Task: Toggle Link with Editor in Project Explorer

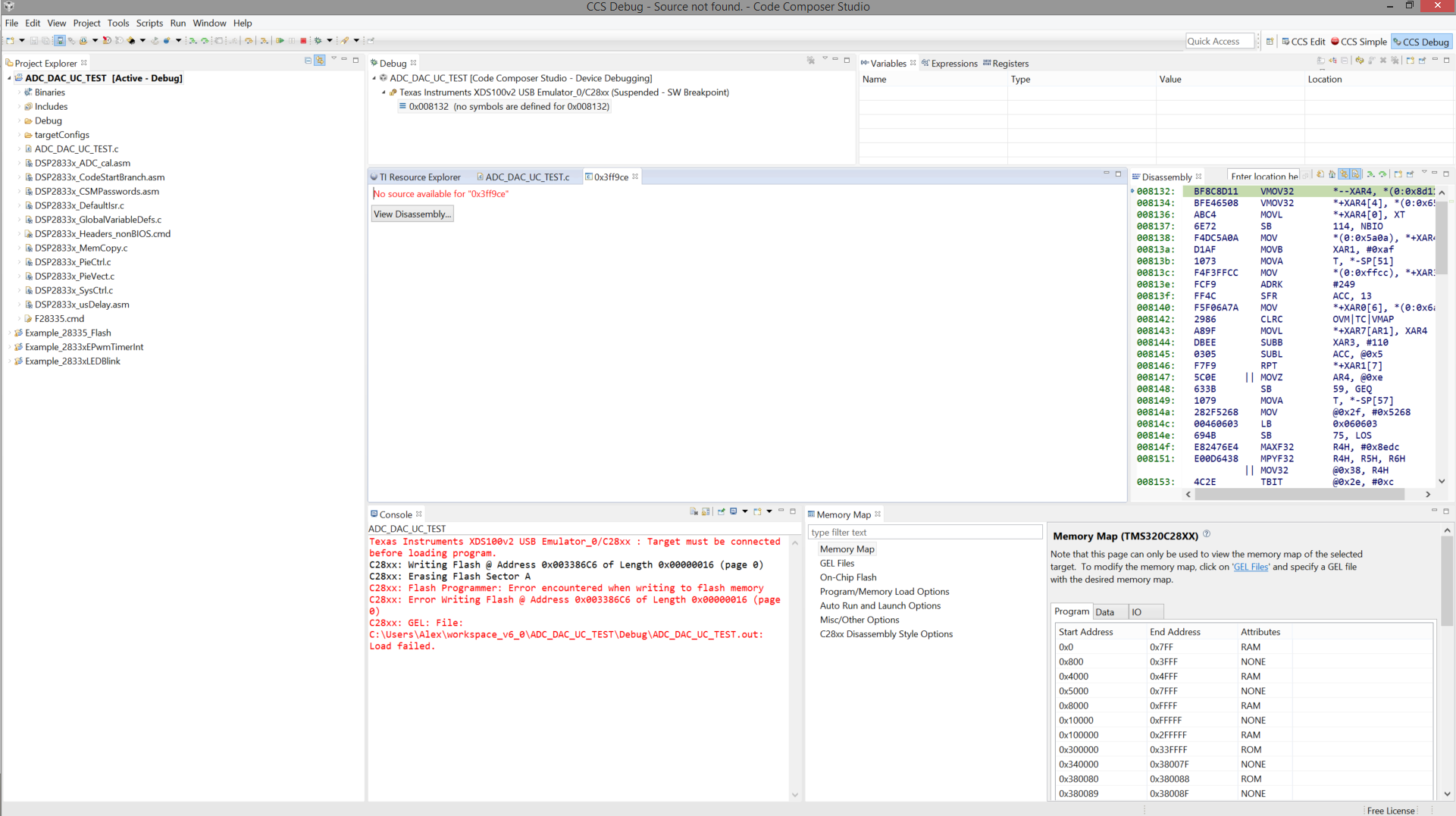Action: click(x=320, y=60)
